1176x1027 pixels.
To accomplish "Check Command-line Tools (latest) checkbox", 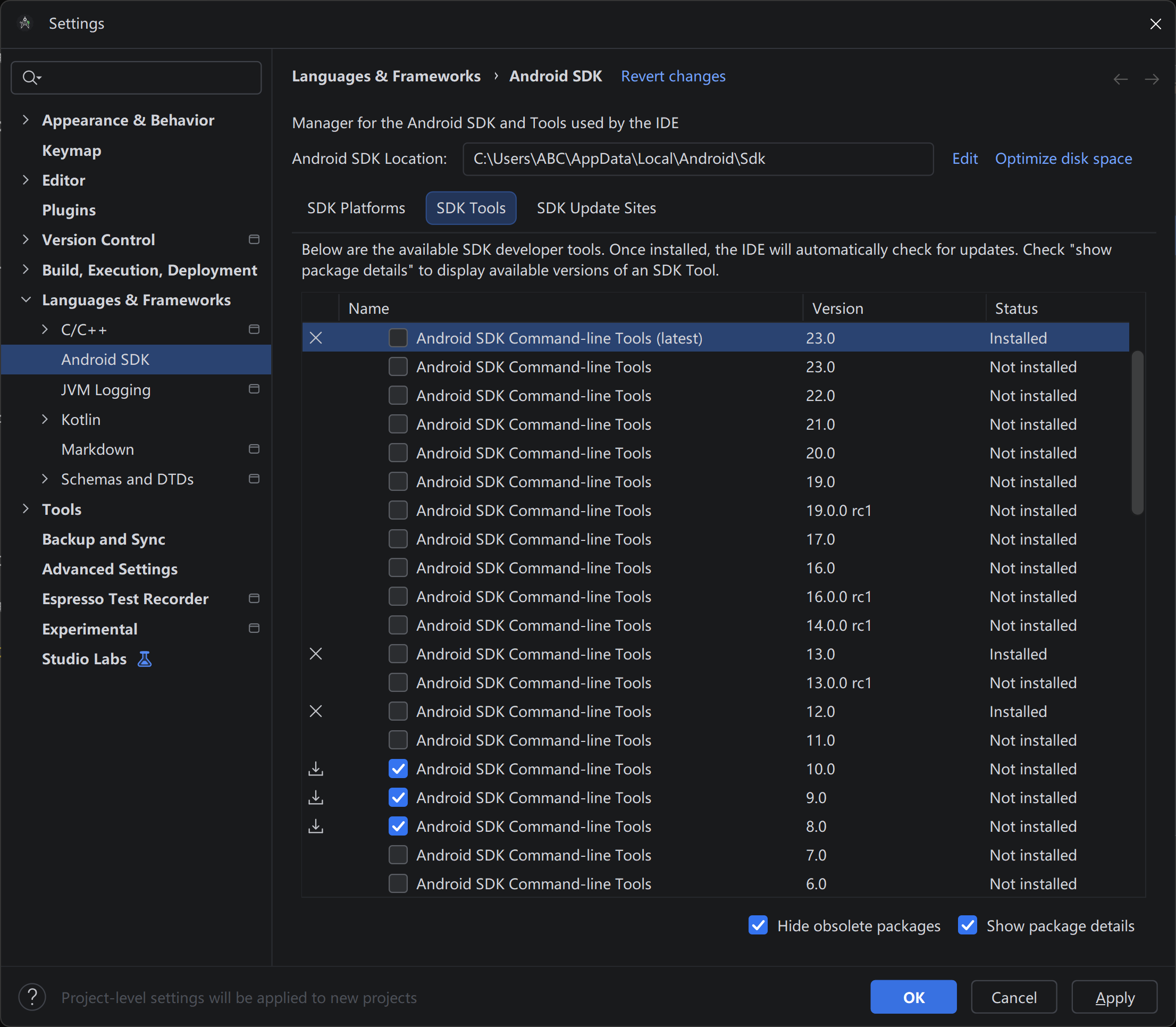I will point(398,338).
